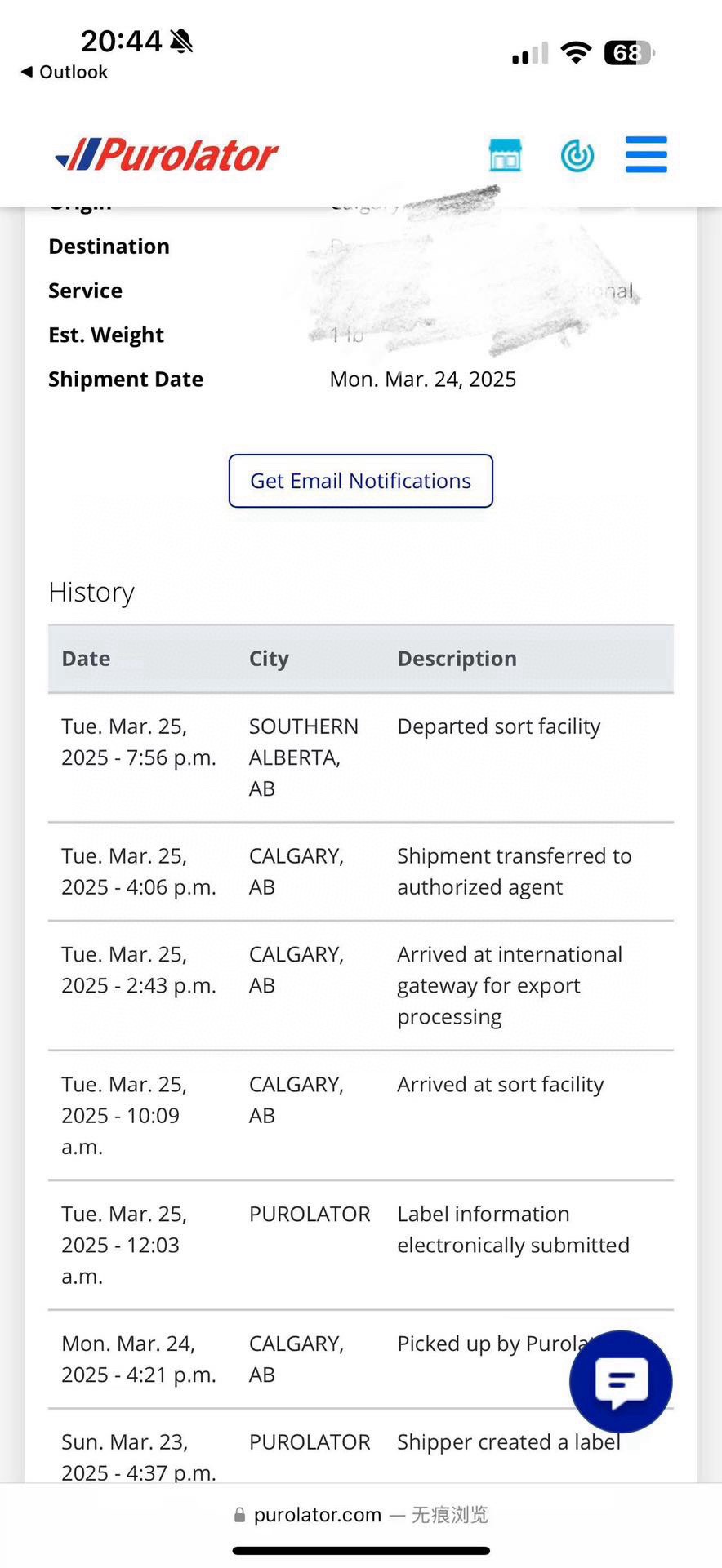Tap the circular tracking icon in header
The height and width of the screenshot is (1568, 722).
[x=577, y=155]
